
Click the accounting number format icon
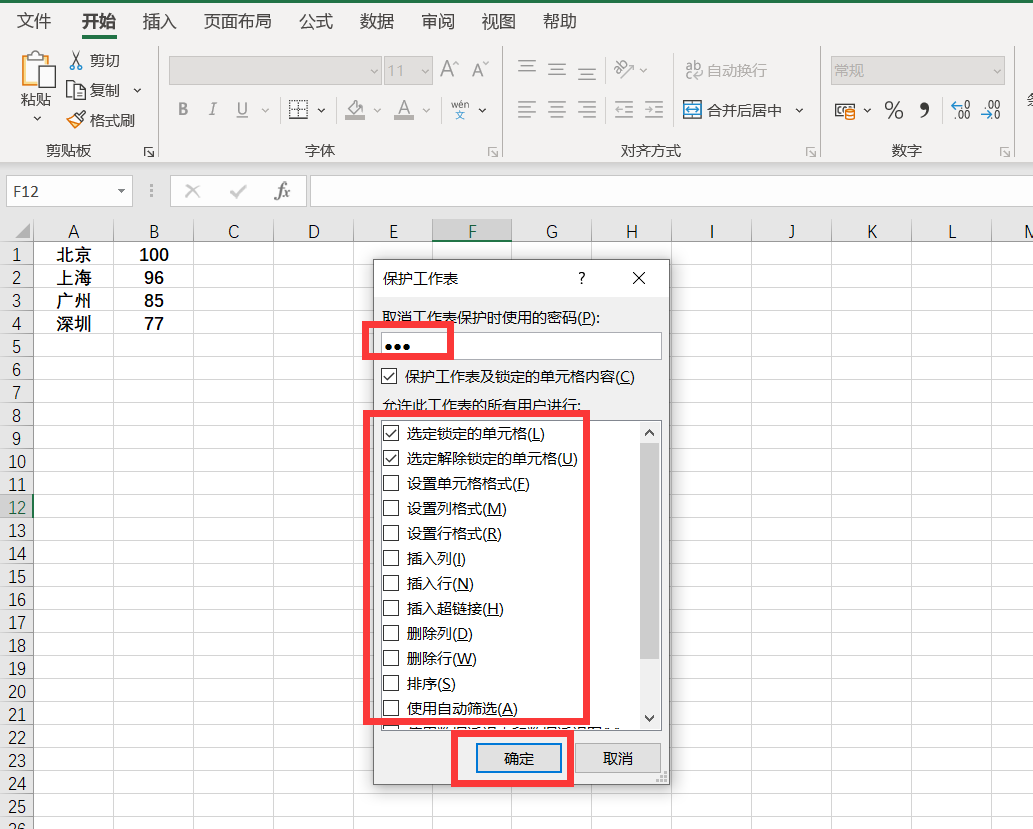pyautogui.click(x=845, y=111)
